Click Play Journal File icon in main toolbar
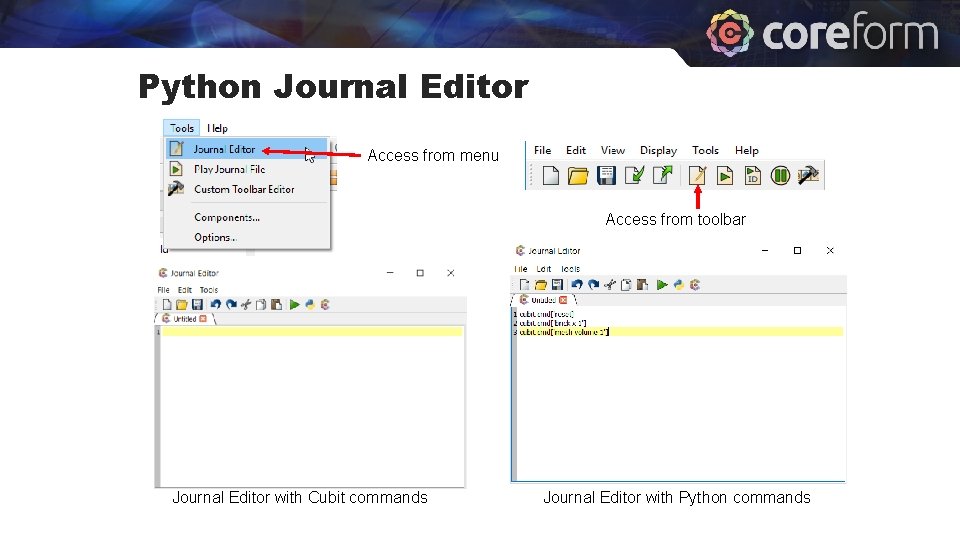Image resolution: width=960 pixels, height=540 pixels. coord(725,176)
